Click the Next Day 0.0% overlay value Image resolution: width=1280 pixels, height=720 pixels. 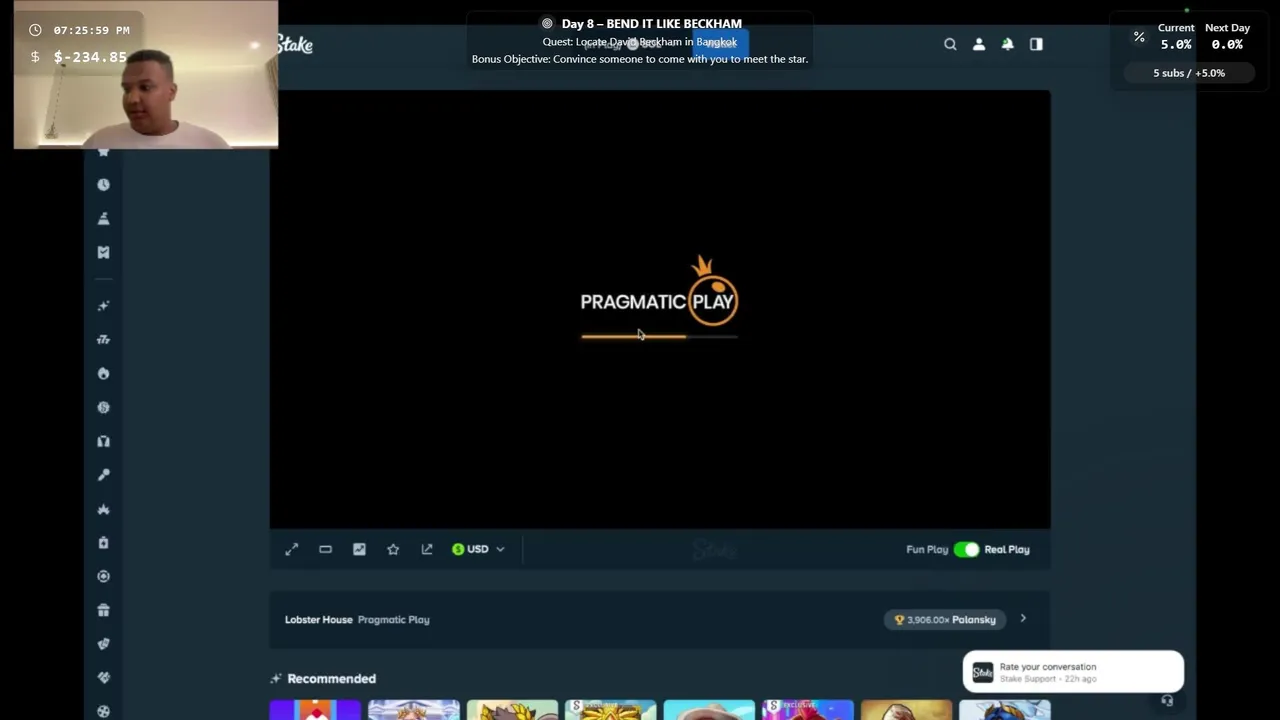coord(1227,45)
